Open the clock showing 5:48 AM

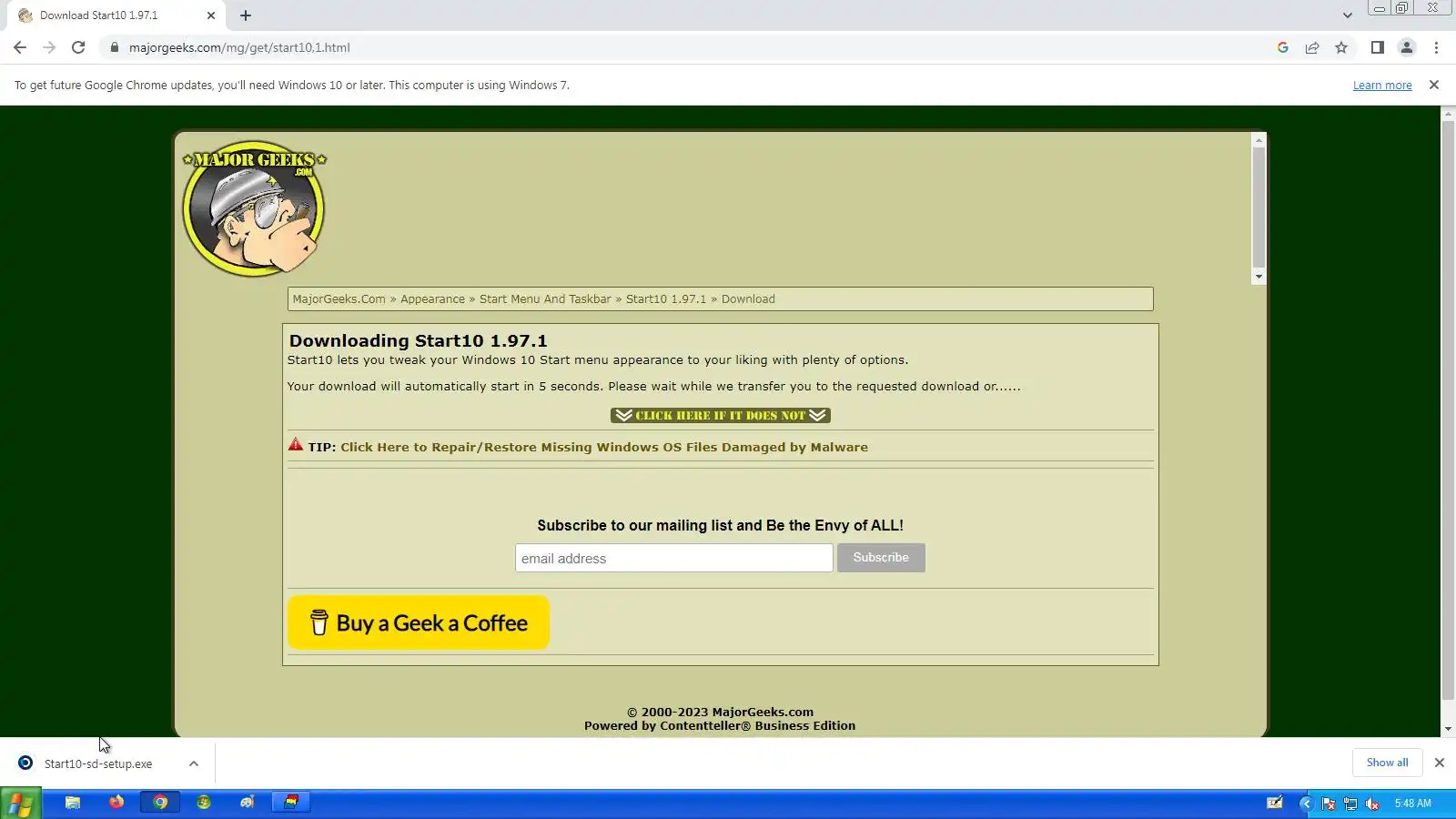click(1413, 804)
